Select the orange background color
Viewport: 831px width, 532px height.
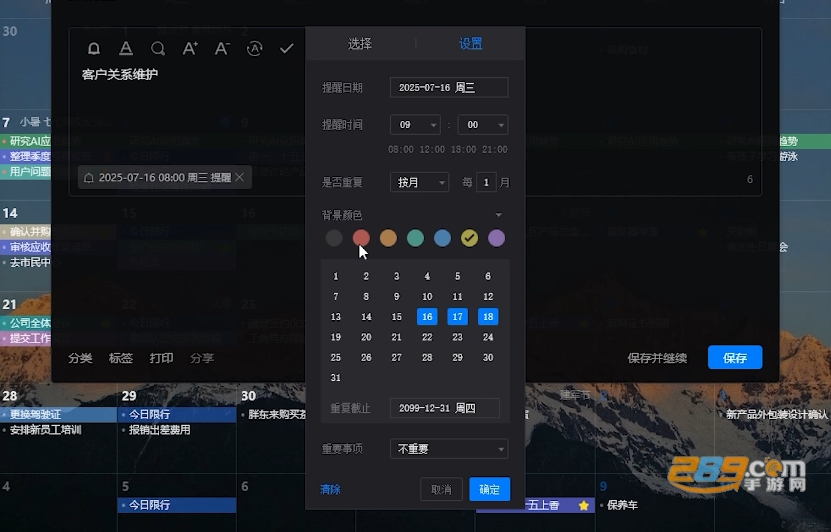point(388,238)
